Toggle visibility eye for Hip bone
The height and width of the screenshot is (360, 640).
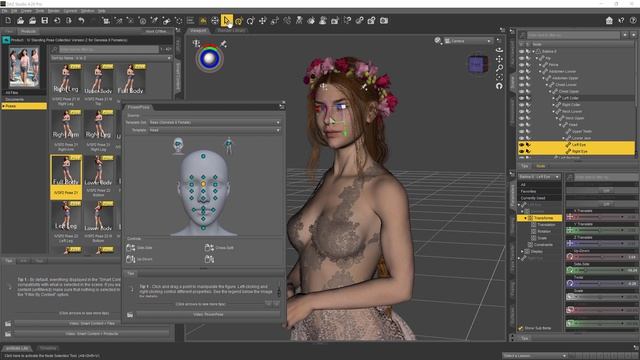[x=522, y=58]
